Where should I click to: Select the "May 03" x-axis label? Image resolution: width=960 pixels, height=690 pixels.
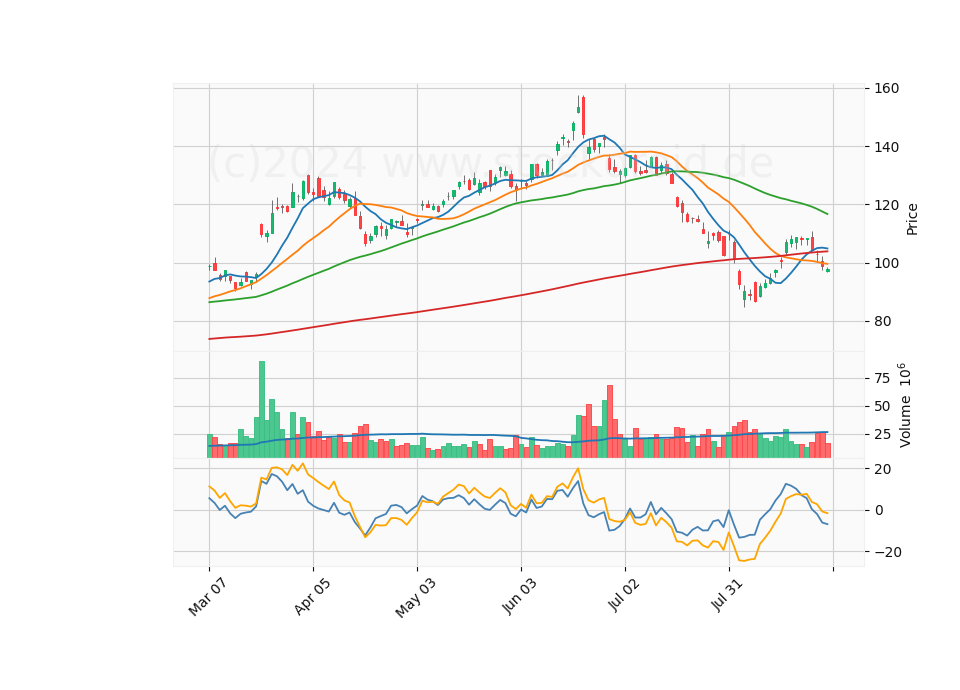coord(416,598)
